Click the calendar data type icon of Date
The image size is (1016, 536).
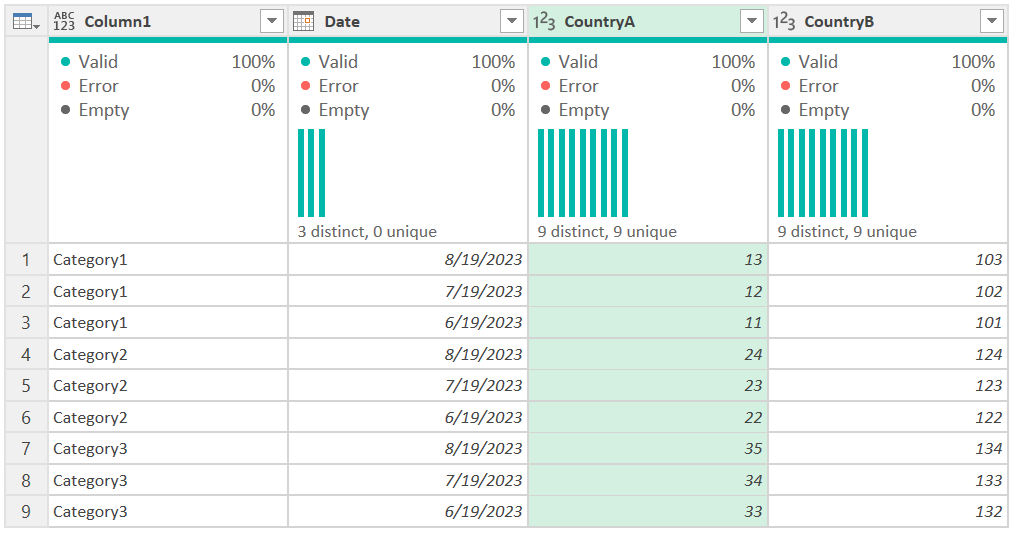(303, 21)
